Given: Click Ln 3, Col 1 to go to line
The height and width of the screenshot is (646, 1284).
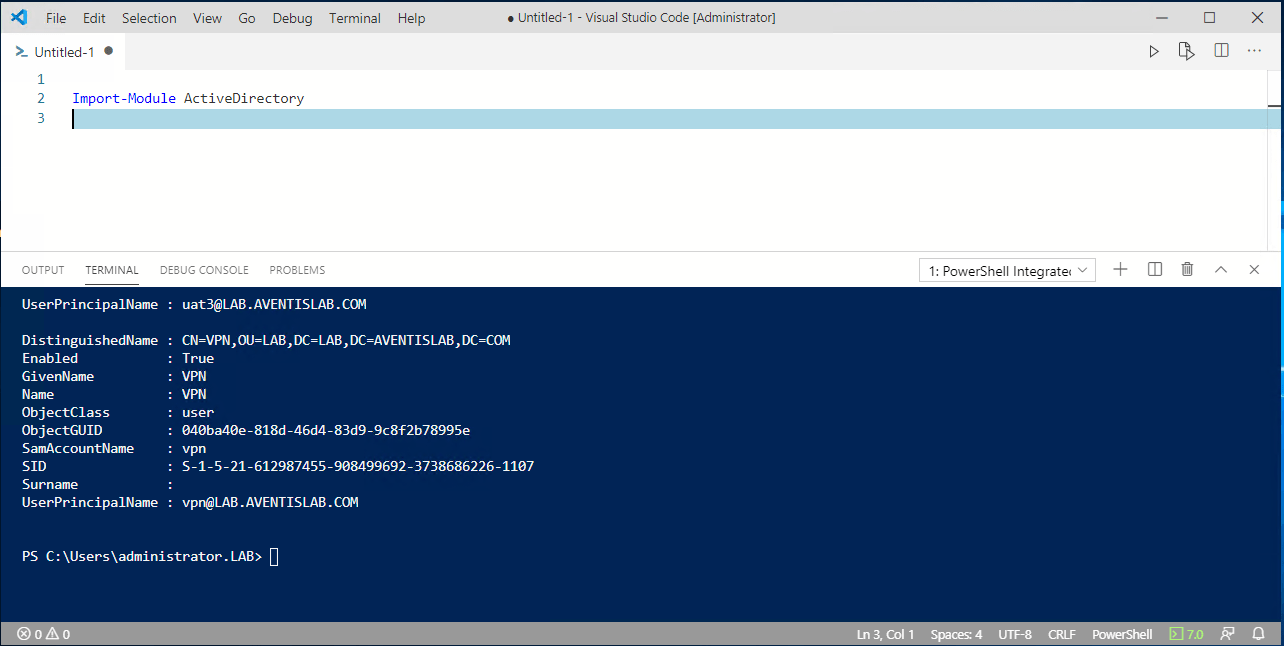Looking at the screenshot, I should pos(884,633).
